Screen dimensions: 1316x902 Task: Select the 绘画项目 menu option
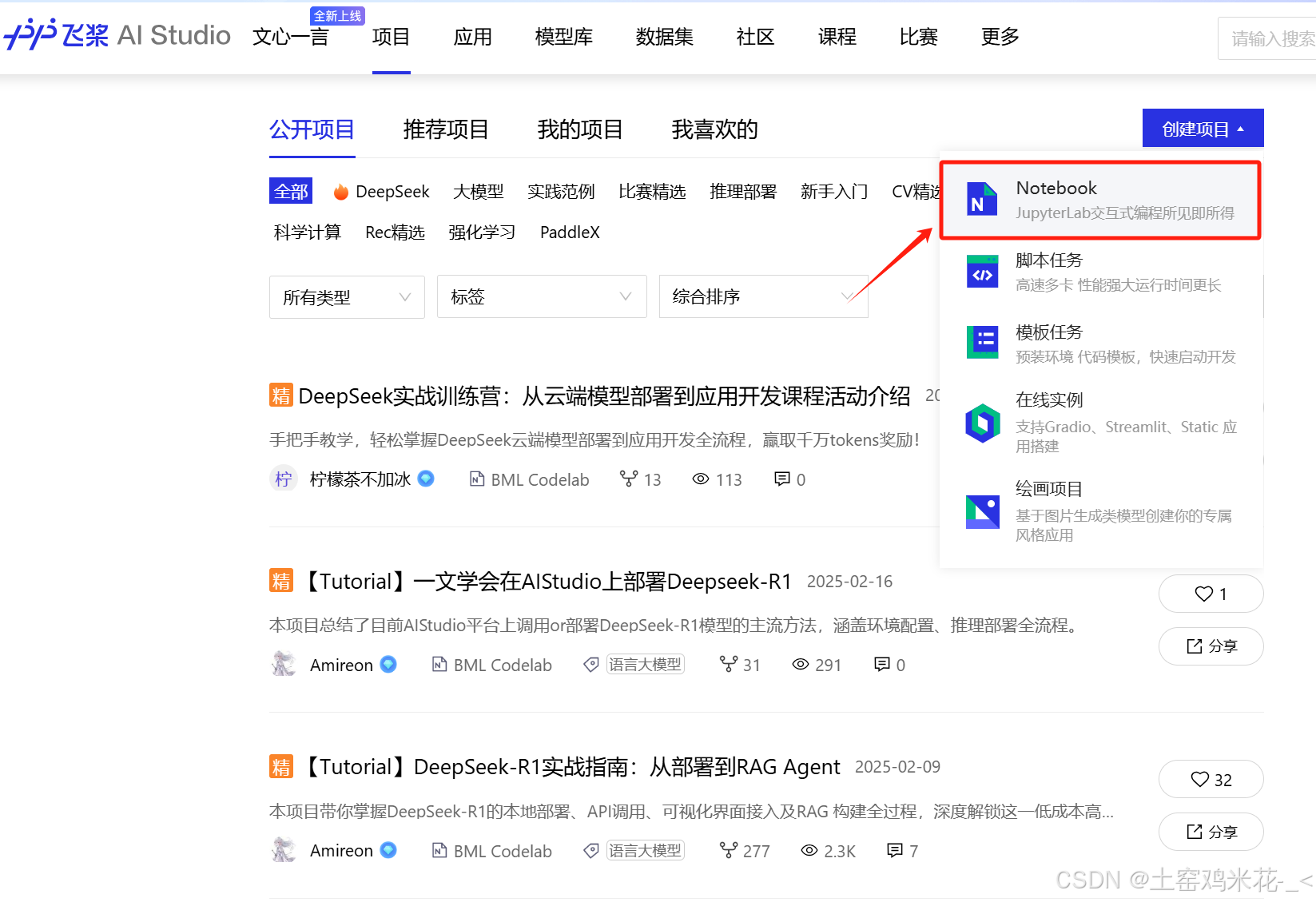[x=1100, y=511]
